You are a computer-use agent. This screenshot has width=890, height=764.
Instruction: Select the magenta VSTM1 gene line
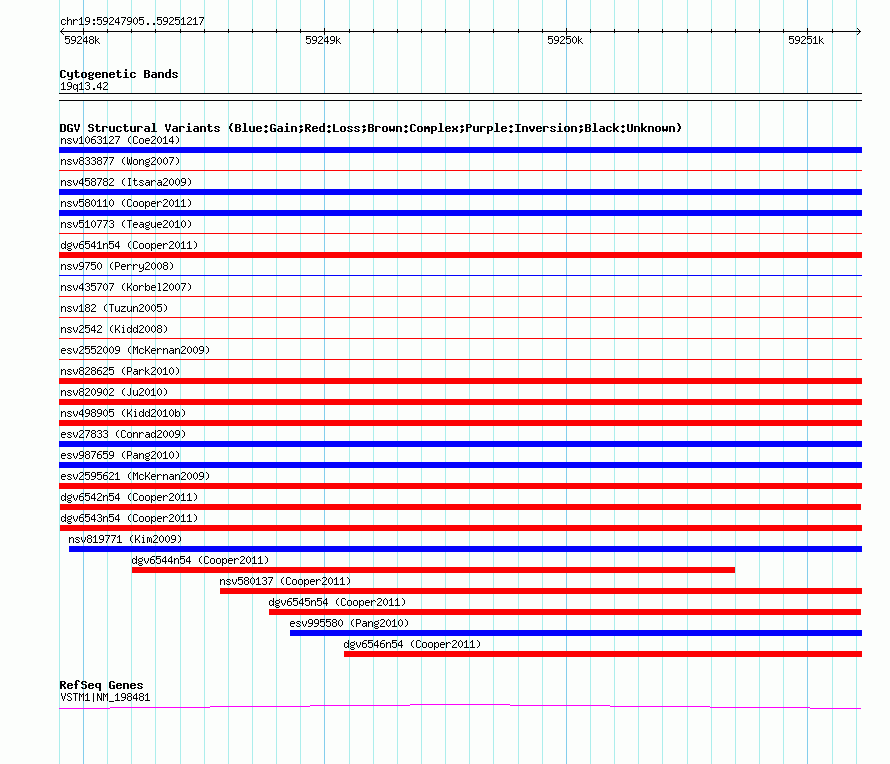[460, 707]
